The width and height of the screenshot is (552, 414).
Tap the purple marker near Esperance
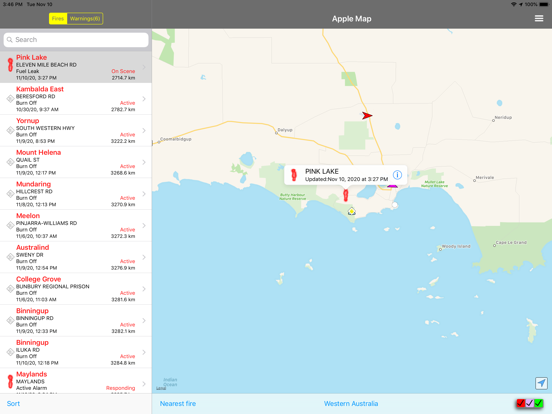click(392, 186)
